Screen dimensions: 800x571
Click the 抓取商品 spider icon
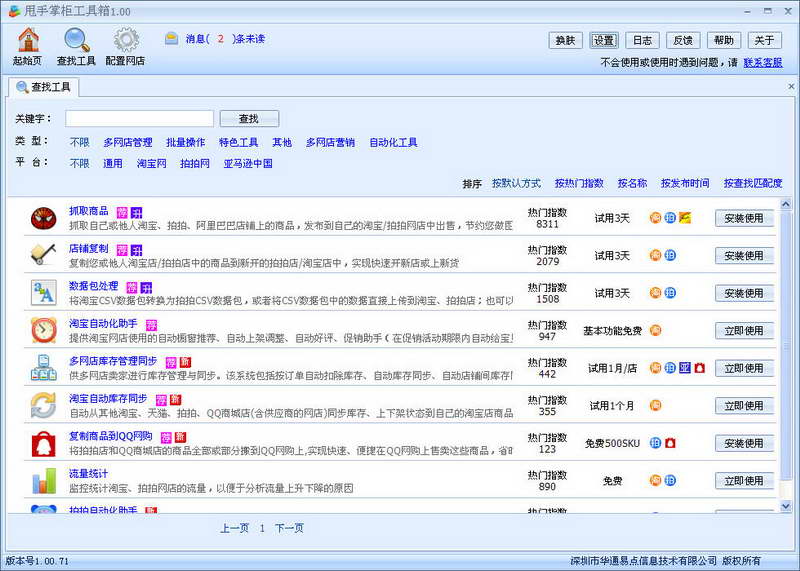pos(43,218)
